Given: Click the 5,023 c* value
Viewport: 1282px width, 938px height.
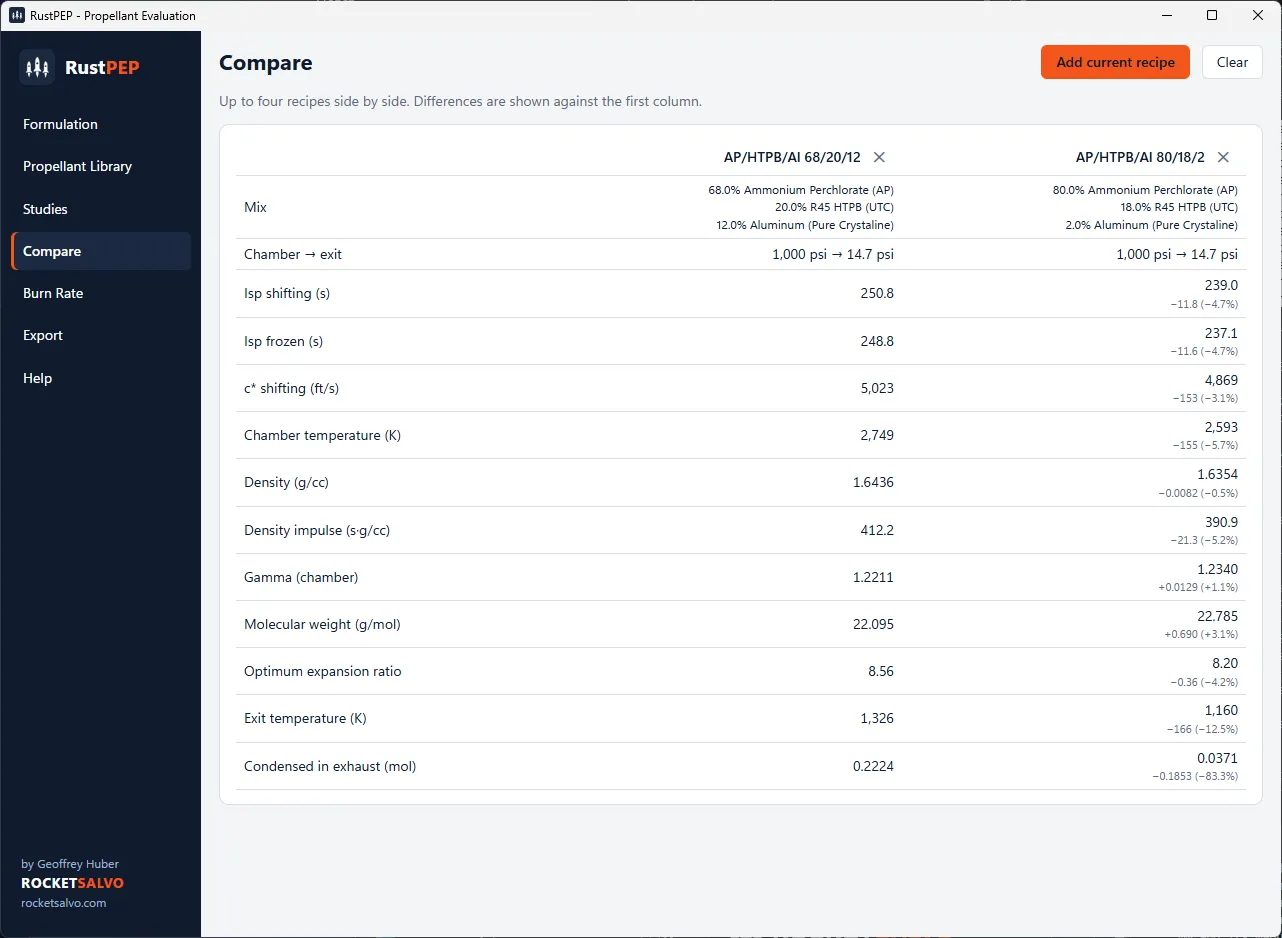Looking at the screenshot, I should [876, 388].
